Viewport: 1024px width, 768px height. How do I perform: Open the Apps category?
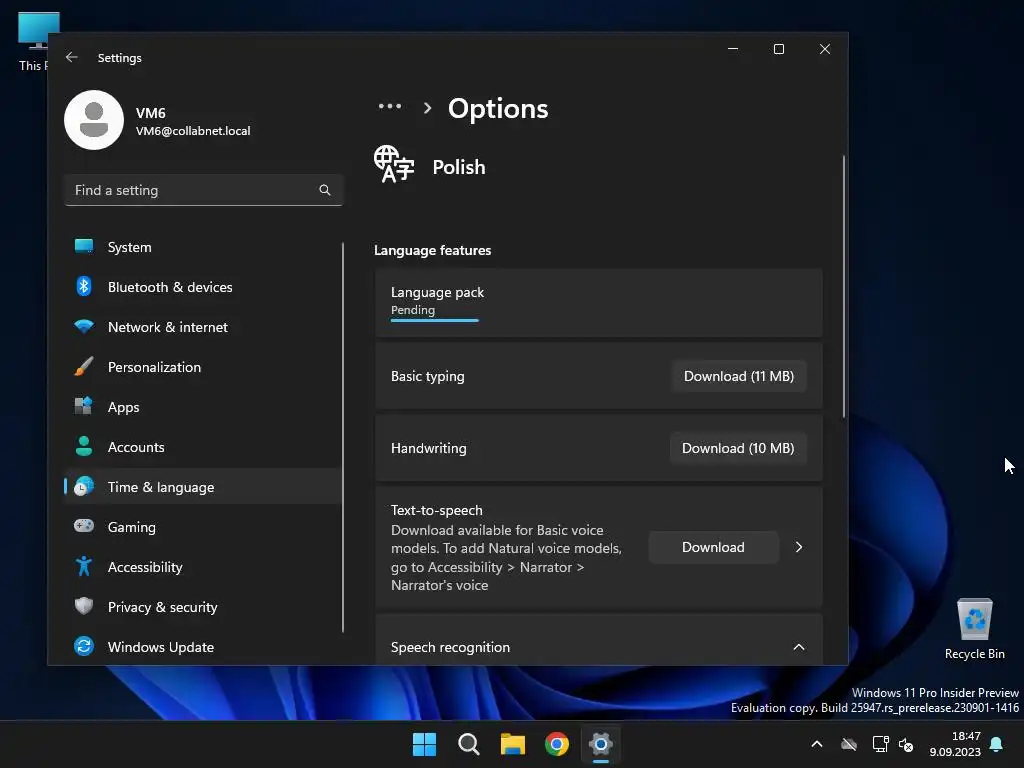pos(203,406)
